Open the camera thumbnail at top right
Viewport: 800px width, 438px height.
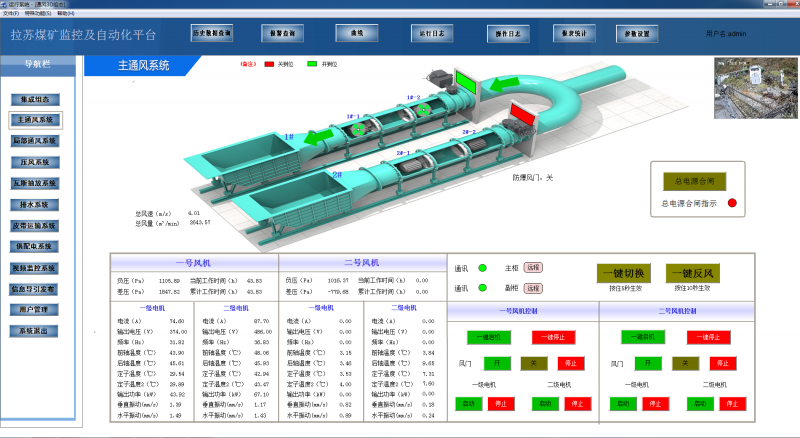coord(755,88)
